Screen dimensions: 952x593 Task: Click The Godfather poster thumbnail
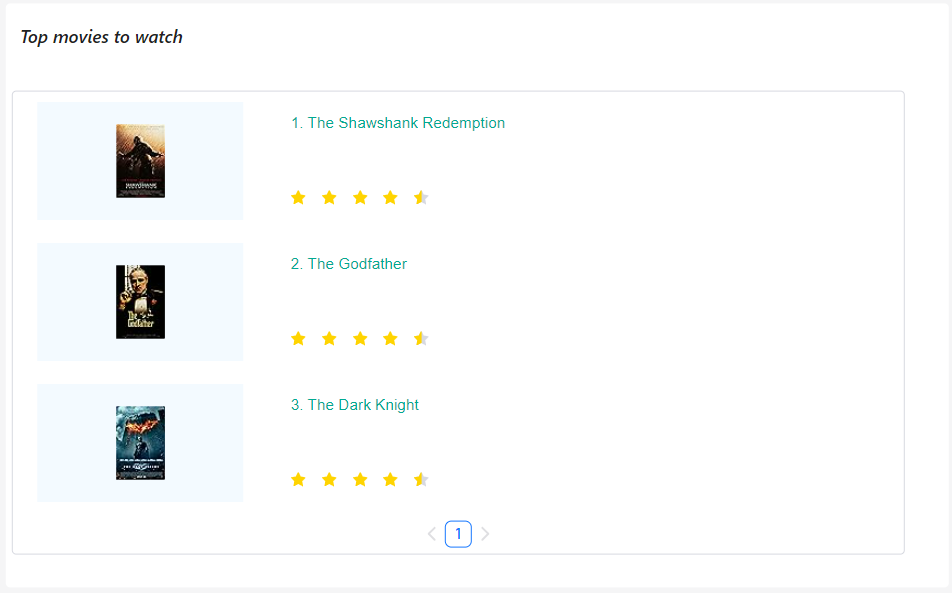pyautogui.click(x=140, y=302)
